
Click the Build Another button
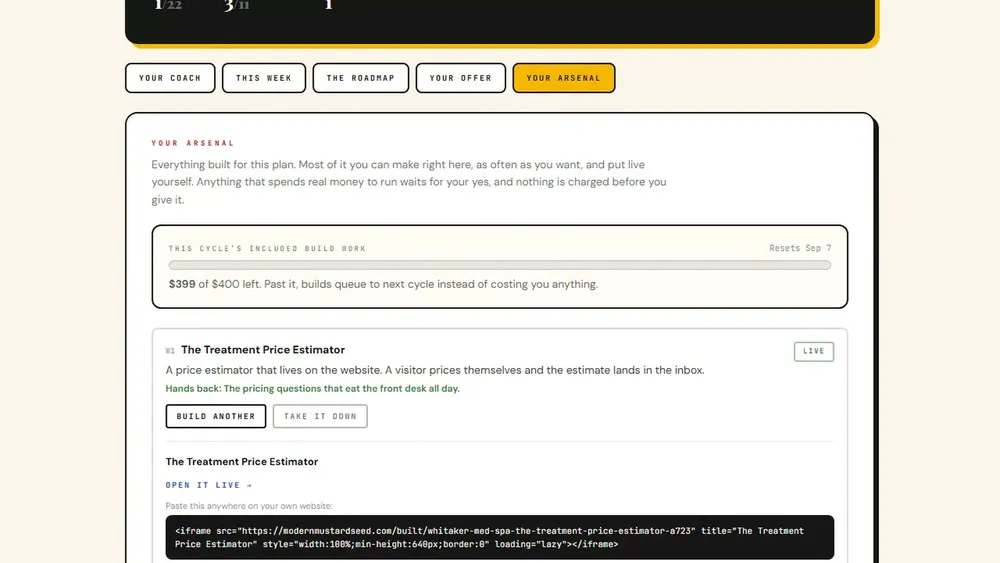pyautogui.click(x=216, y=416)
